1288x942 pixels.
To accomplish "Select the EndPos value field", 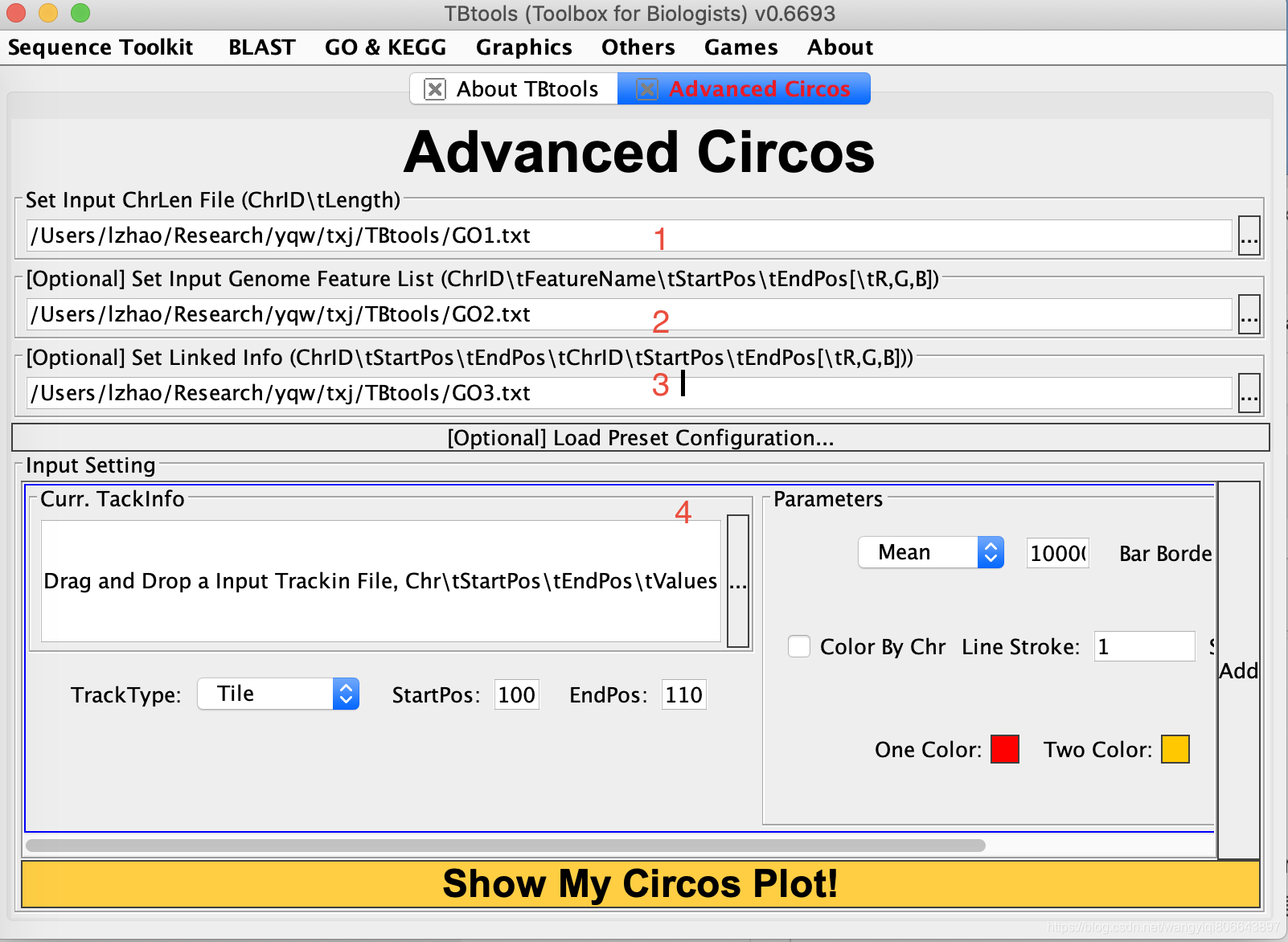I will [x=683, y=694].
